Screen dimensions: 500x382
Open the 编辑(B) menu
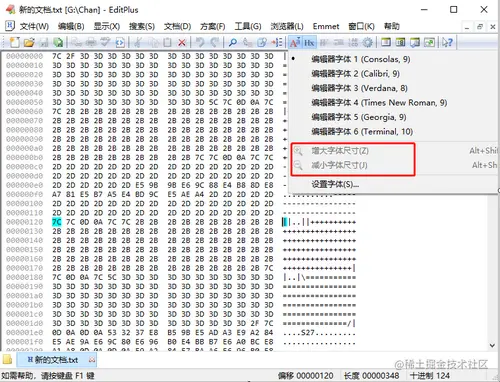pos(71,26)
